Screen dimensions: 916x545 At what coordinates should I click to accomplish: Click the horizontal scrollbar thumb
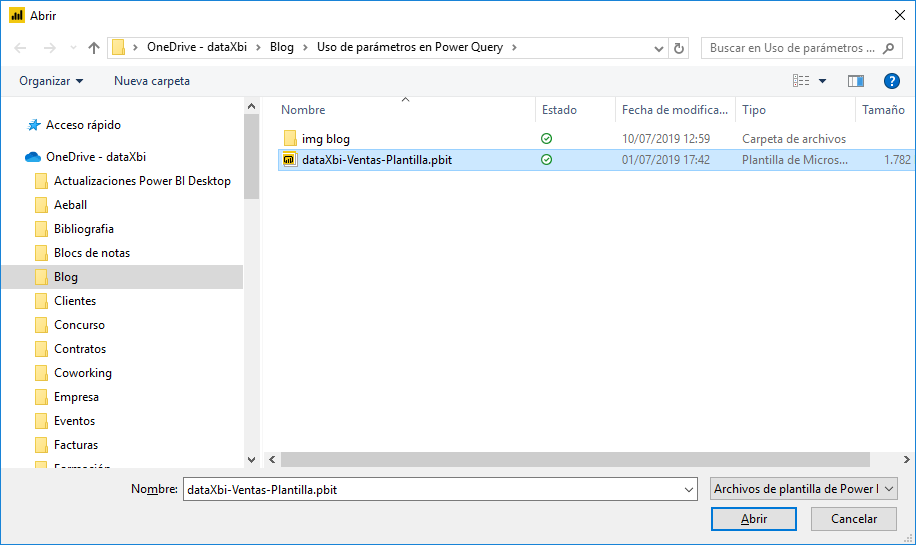tap(575, 460)
